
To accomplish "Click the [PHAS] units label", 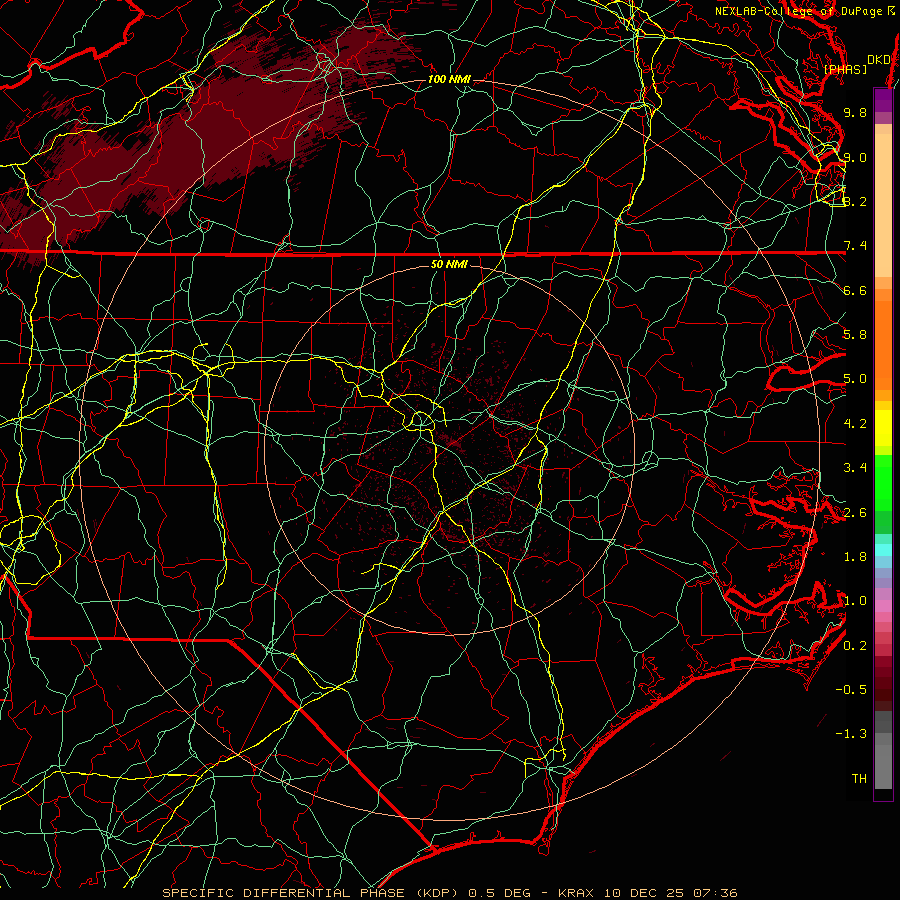I will 845,70.
